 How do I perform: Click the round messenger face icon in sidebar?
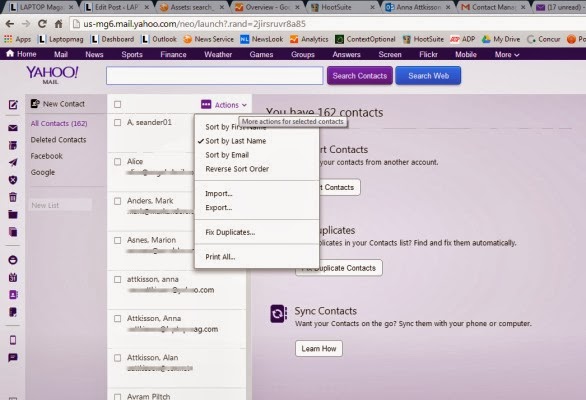tap(13, 260)
